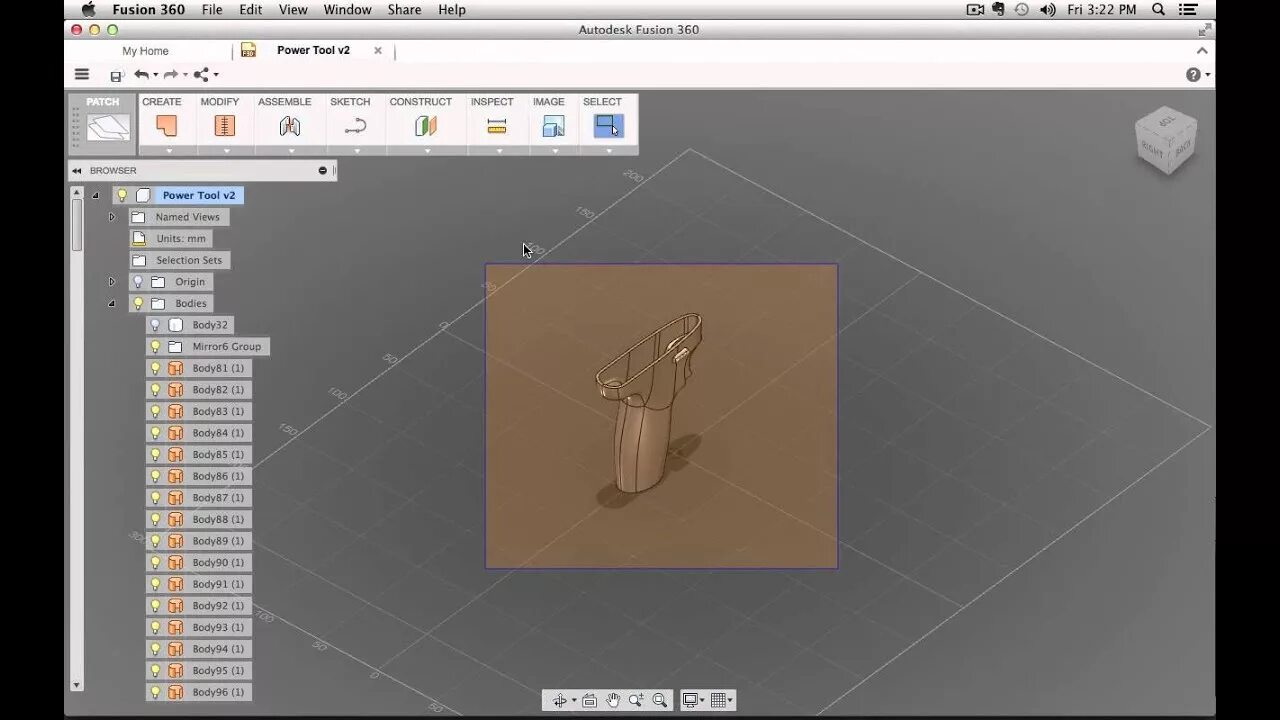Open the Patch workspace switcher
Viewport: 1280px width, 720px height.
(x=102, y=123)
